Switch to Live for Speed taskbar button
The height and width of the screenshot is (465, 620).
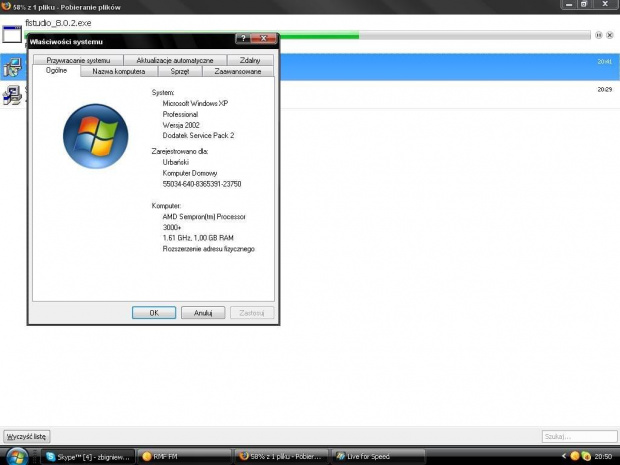coord(378,457)
